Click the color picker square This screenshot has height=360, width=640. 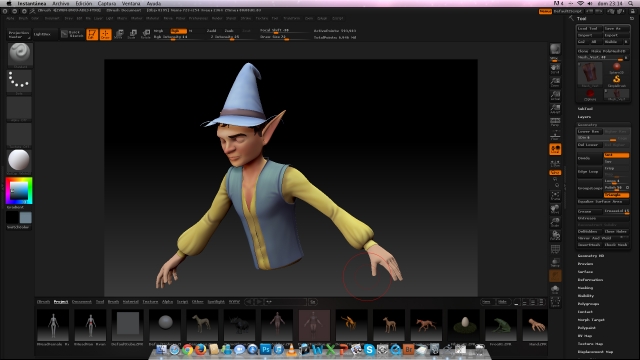19,191
